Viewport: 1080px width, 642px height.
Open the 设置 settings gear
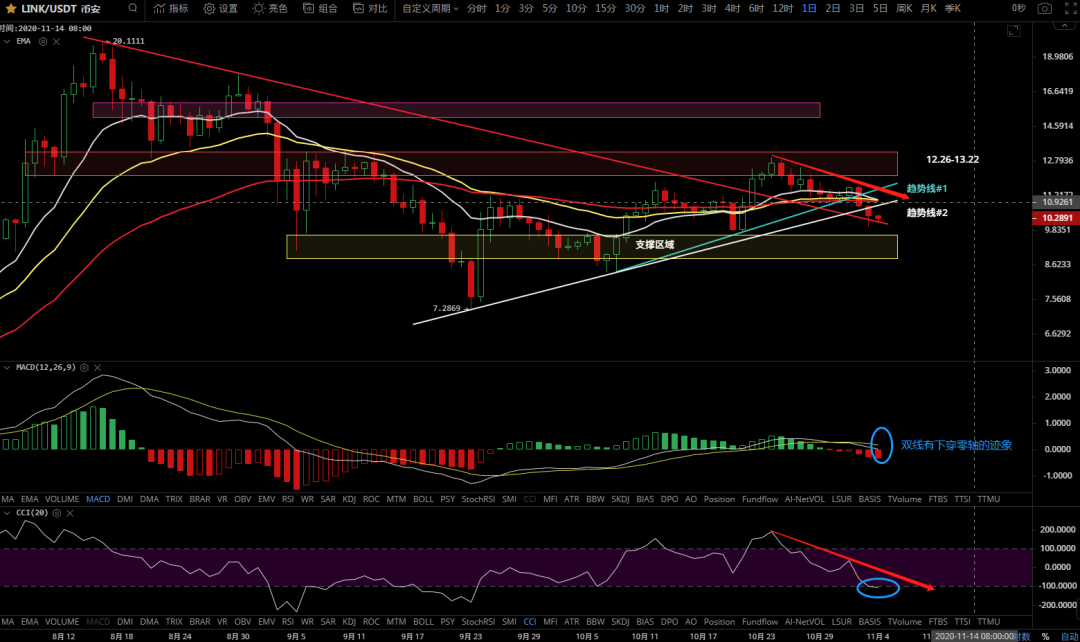tap(220, 8)
